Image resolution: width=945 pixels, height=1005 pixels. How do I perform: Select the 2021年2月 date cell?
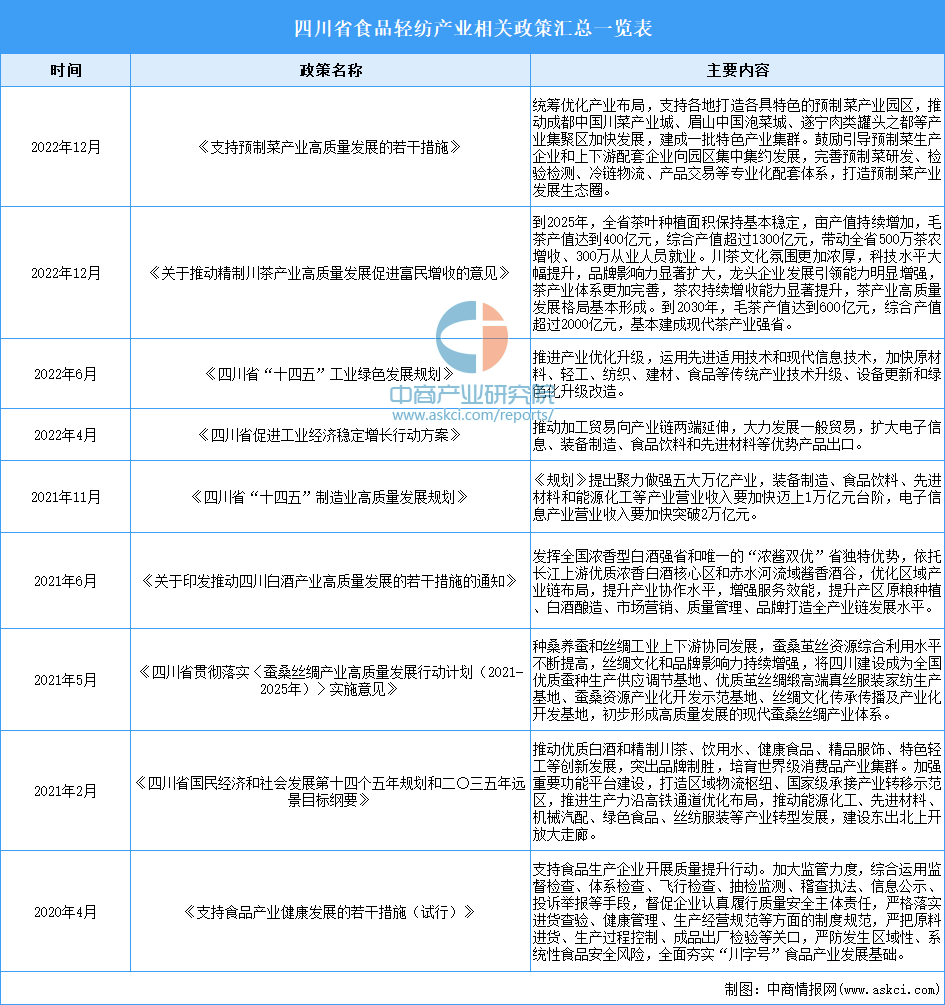pyautogui.click(x=65, y=791)
